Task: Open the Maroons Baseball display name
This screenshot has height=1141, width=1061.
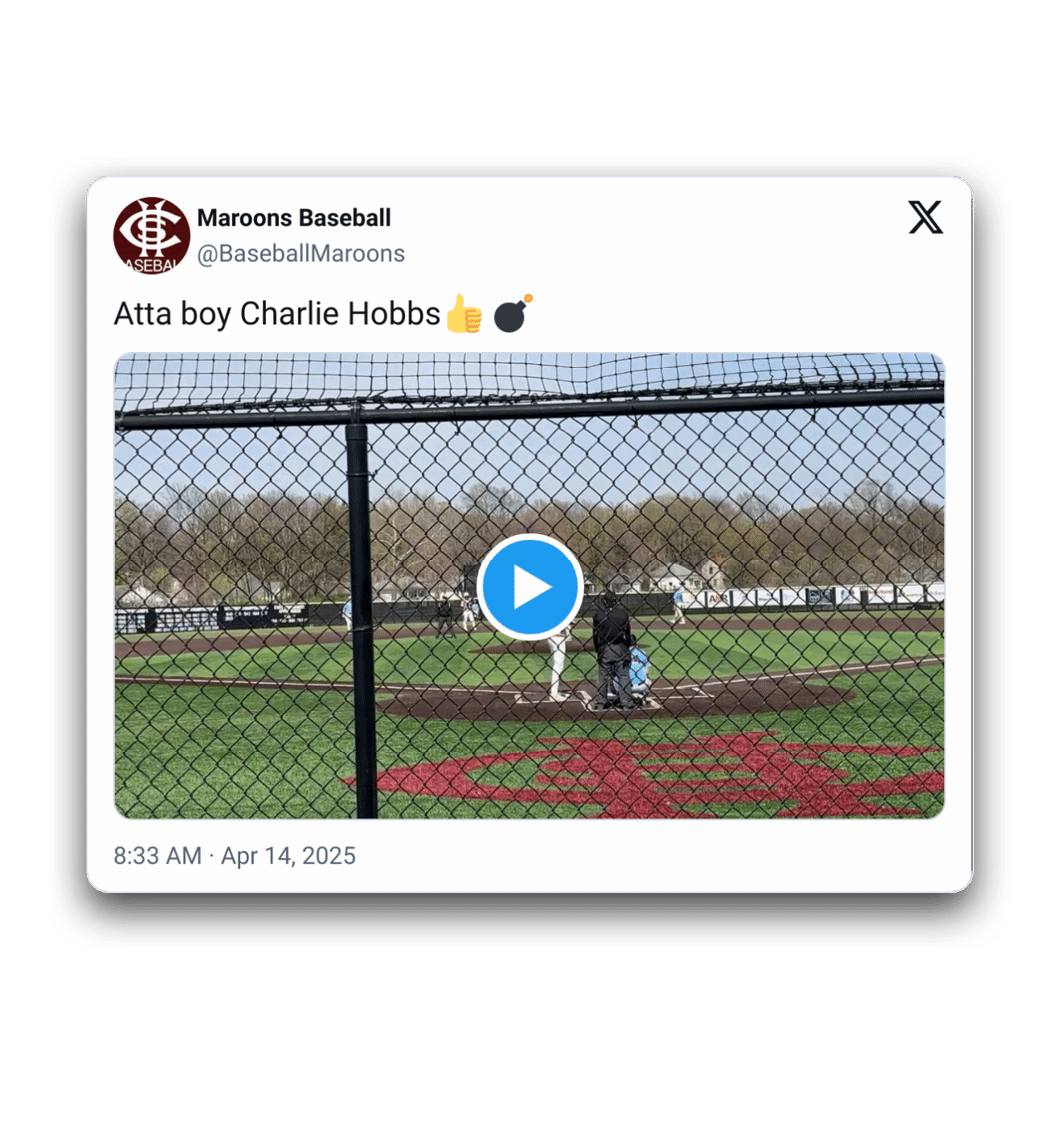Action: pyautogui.click(x=294, y=218)
